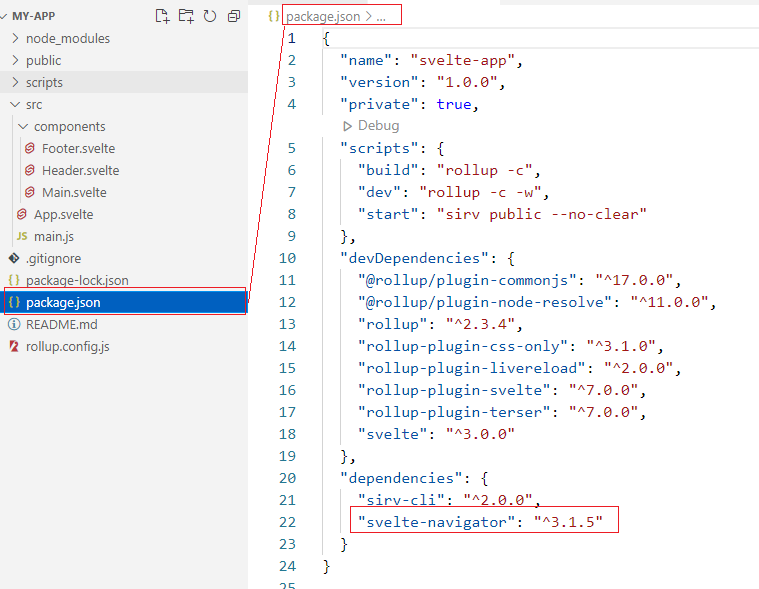Collapse all folders in explorer
The image size is (759, 589).
pos(234,16)
